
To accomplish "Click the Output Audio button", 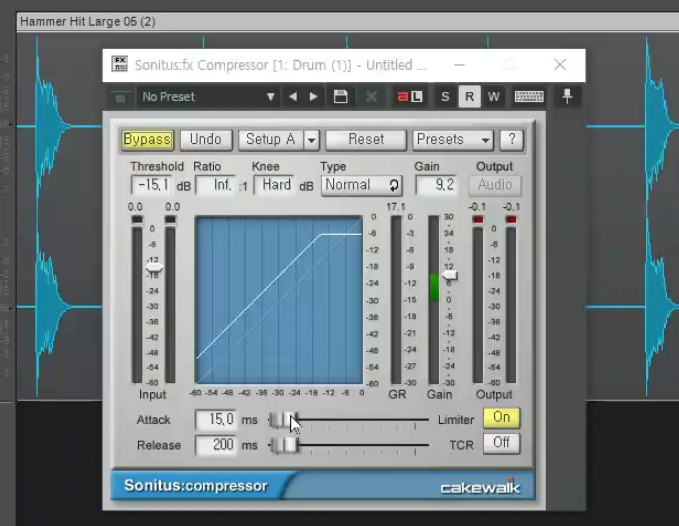I will click(x=495, y=185).
